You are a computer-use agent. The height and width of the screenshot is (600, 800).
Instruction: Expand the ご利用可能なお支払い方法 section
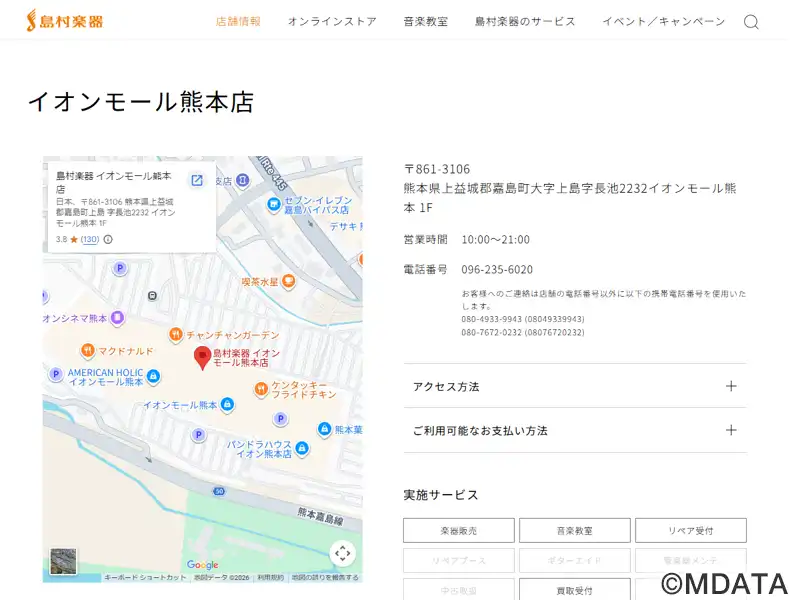click(x=574, y=430)
